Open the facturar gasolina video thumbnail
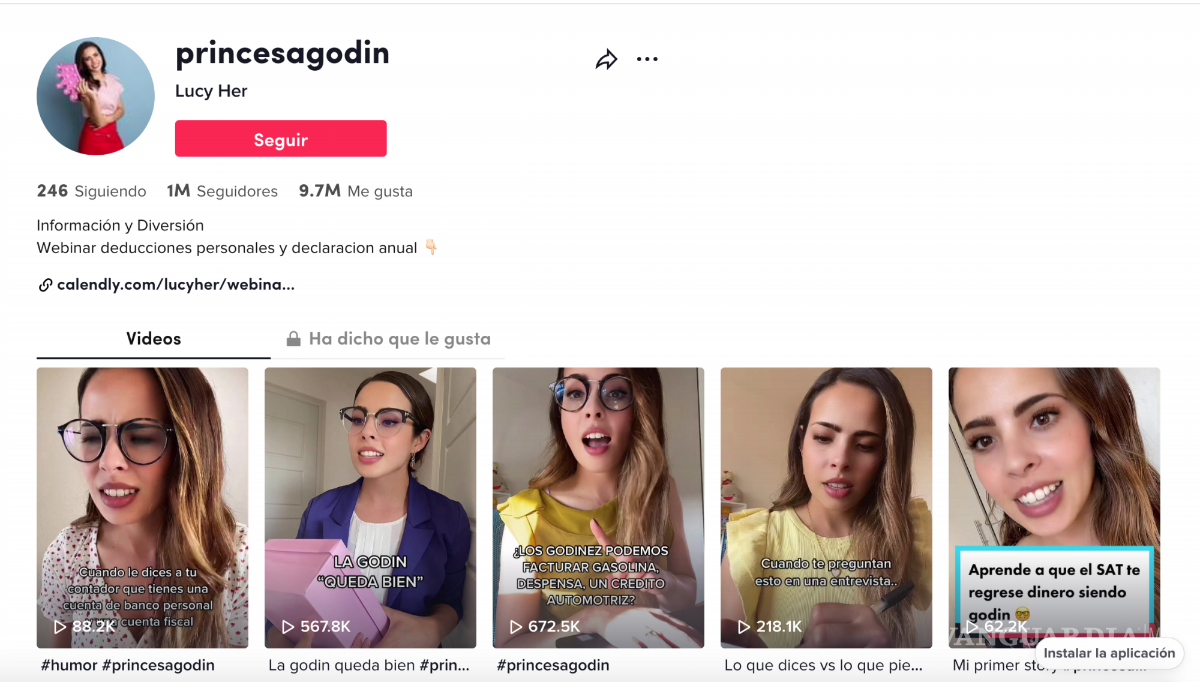The width and height of the screenshot is (1200, 682). click(x=598, y=507)
